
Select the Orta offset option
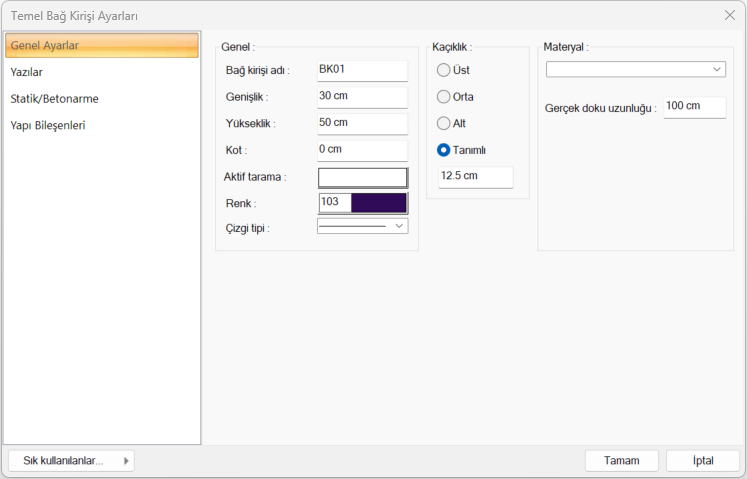coord(444,97)
